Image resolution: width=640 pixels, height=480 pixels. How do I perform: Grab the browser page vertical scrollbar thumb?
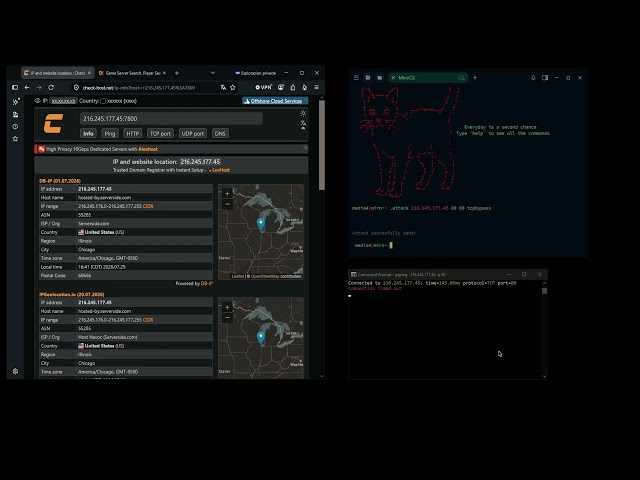pos(322,145)
